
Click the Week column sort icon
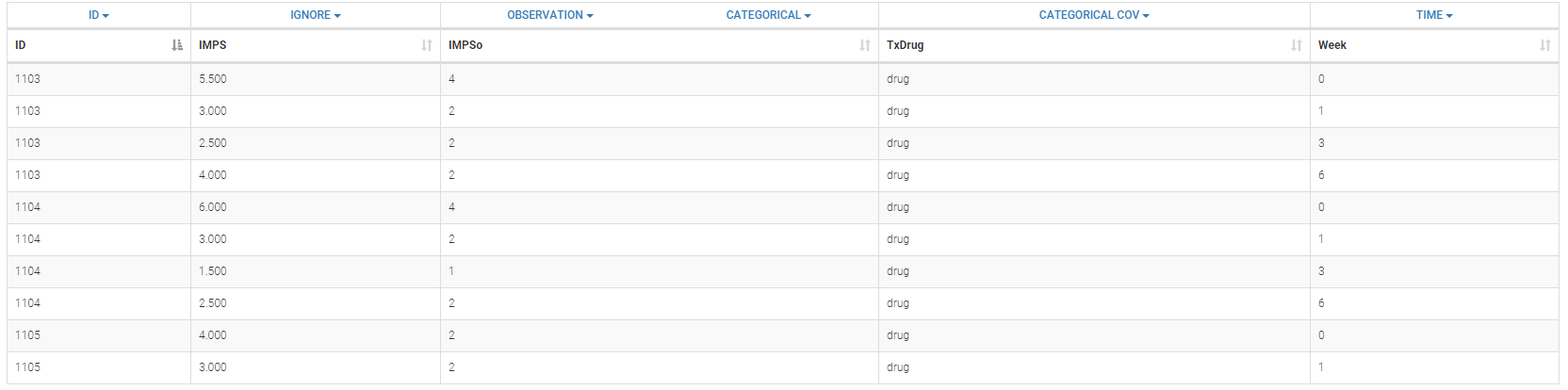[1545, 45]
